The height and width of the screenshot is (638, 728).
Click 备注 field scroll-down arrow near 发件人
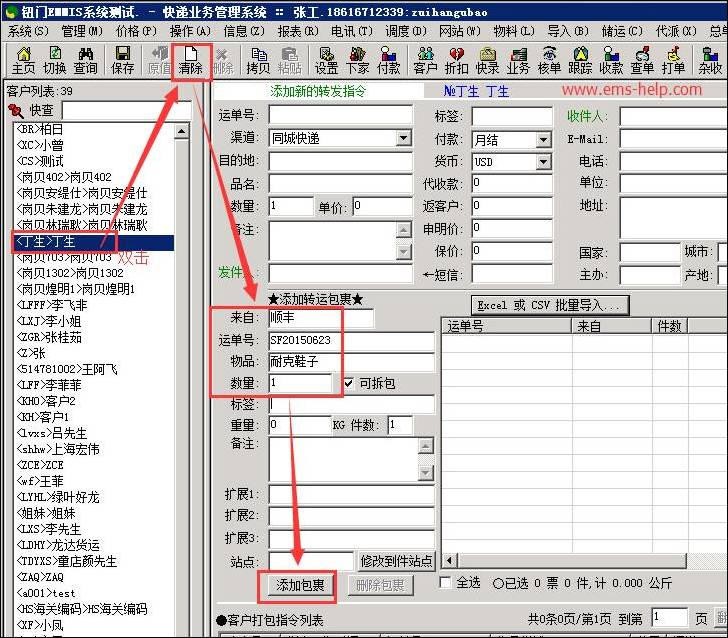[x=404, y=251]
